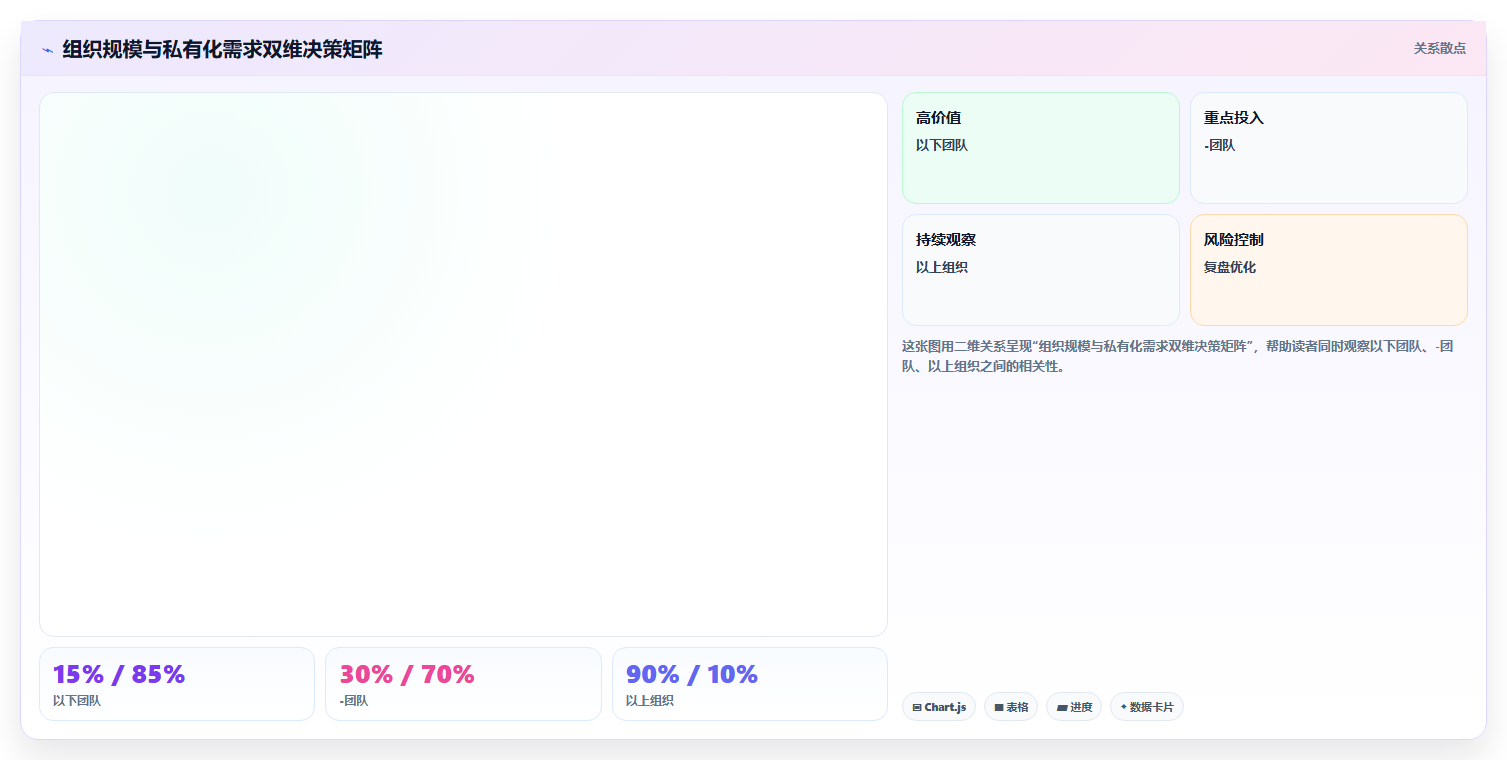Click the 复盘优化 text in 风险控制 card
1507x760 pixels.
(x=1229, y=267)
